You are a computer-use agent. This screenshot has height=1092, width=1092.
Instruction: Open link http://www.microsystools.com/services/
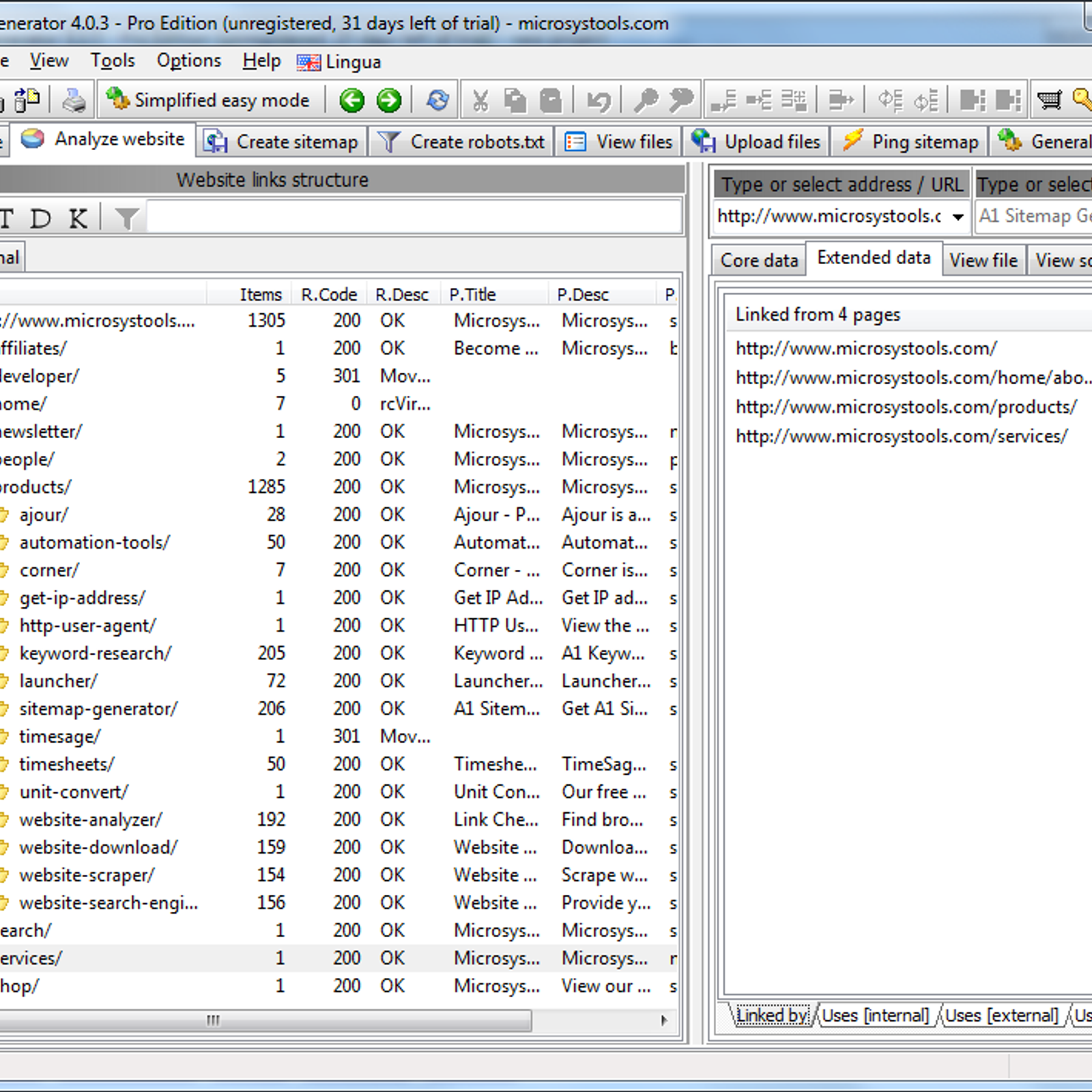902,437
